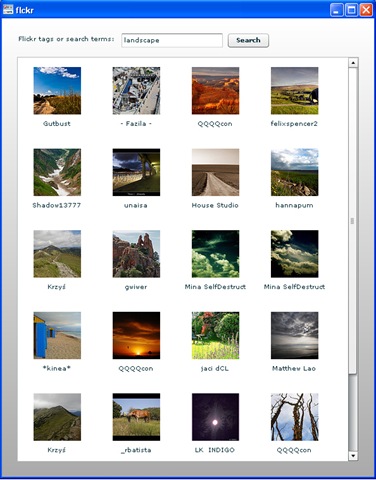376x480 pixels.
Task: Click the jaci dCL author label
Action: (215, 368)
